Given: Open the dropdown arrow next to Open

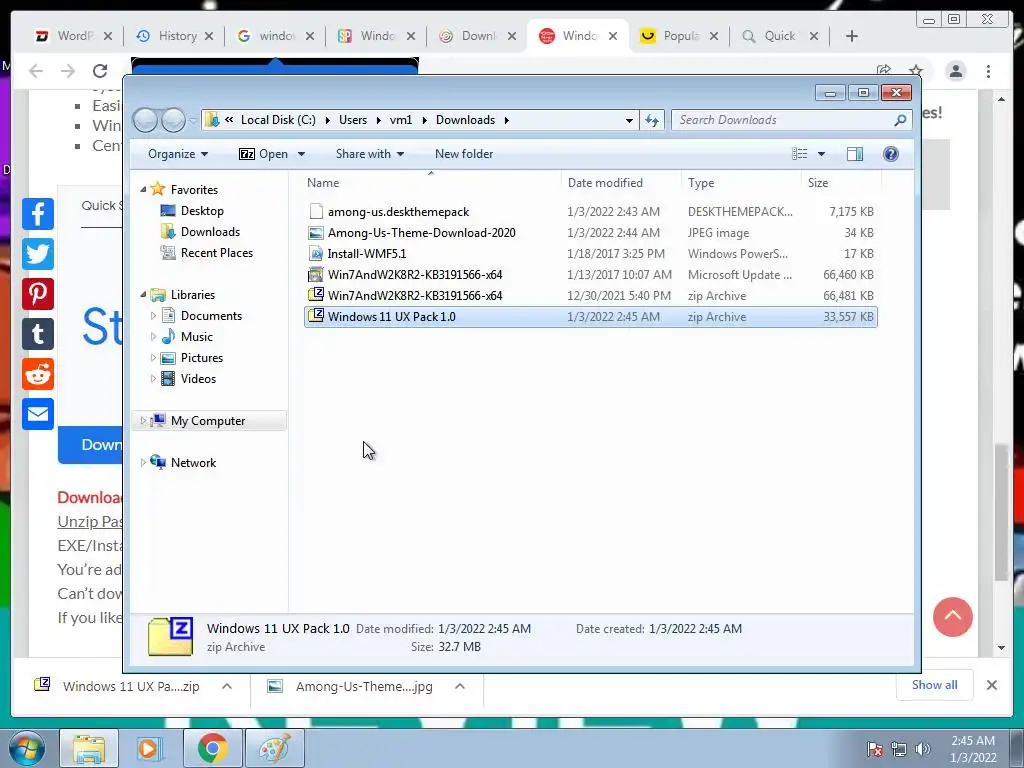Looking at the screenshot, I should (301, 154).
